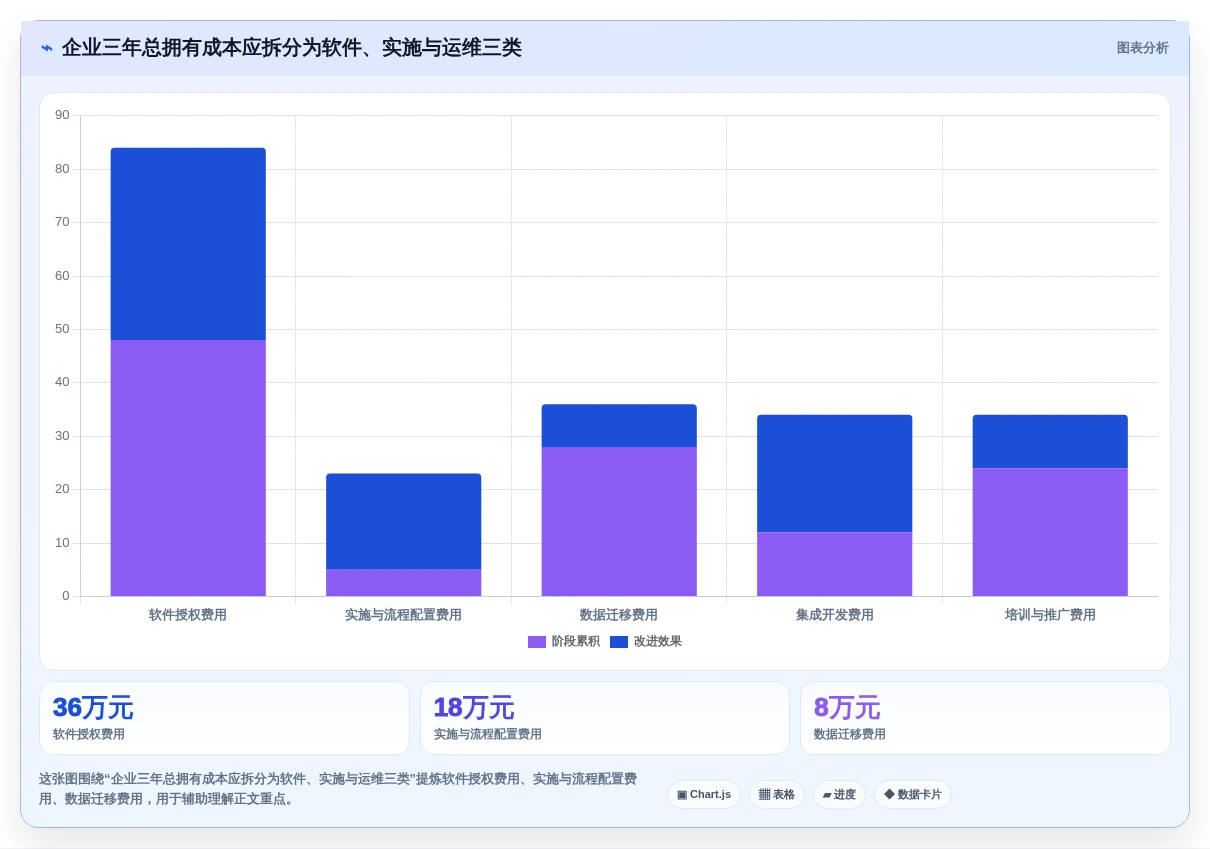Click the 表格 tag
Viewport: 1210px width, 849px height.
(777, 795)
